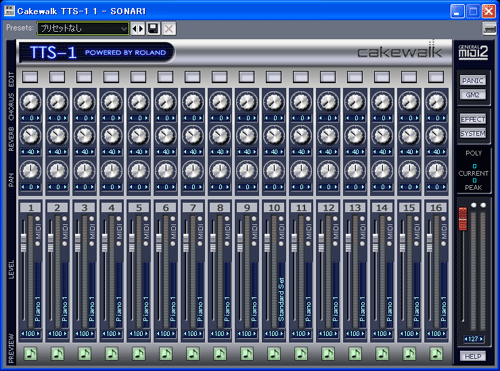Delete preset using the X icon

pyautogui.click(x=169, y=29)
